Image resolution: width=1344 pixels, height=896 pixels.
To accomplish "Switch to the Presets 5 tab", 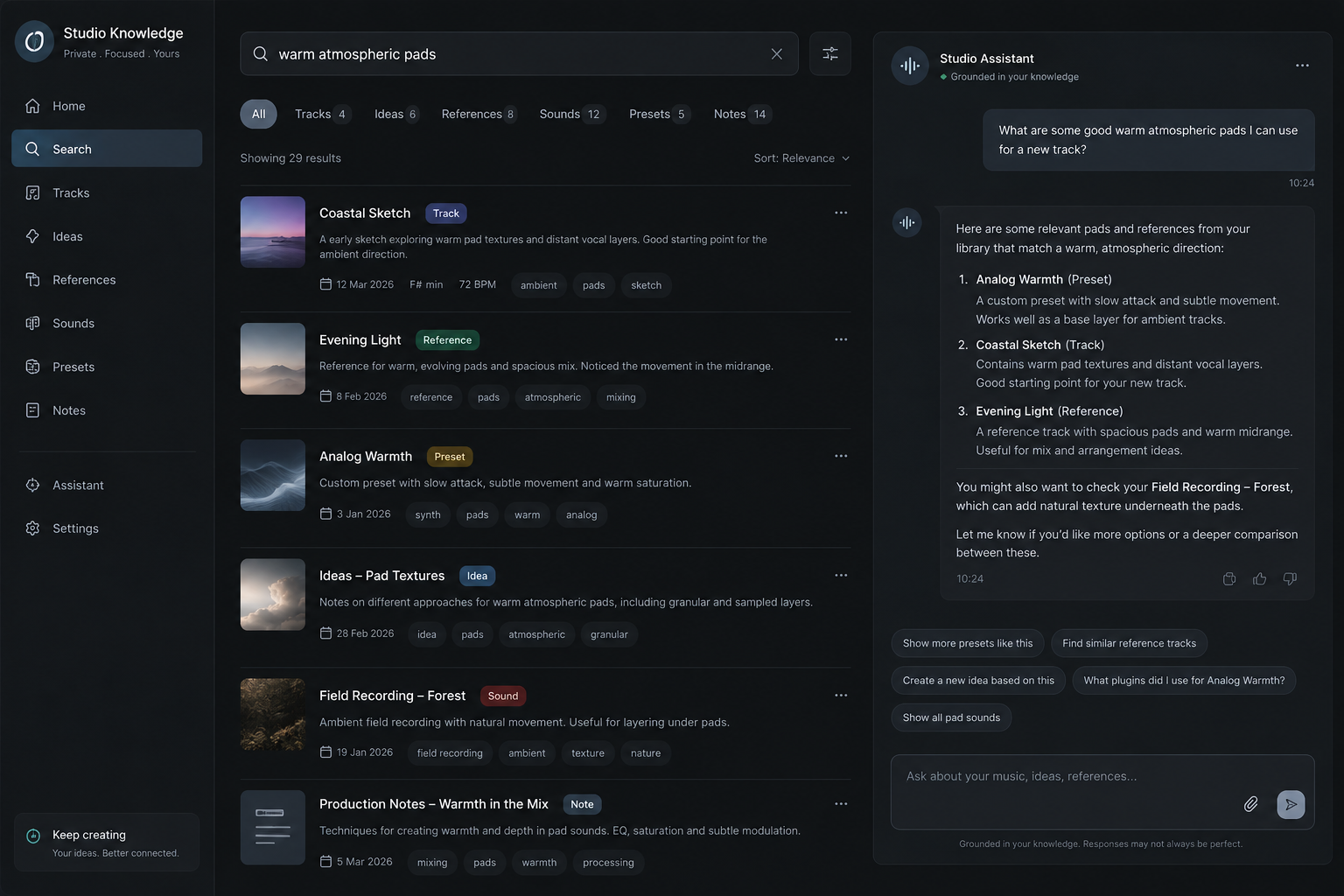I will click(x=659, y=115).
